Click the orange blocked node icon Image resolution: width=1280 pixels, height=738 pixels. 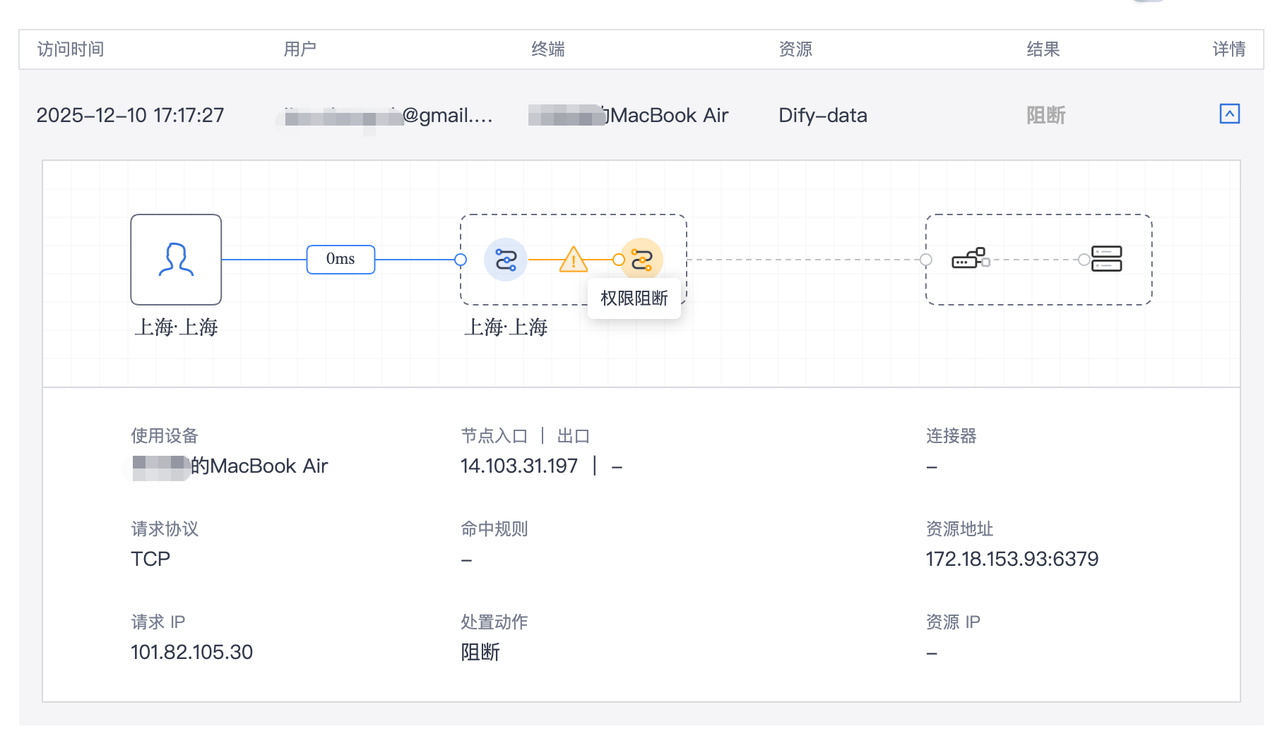click(x=642, y=260)
